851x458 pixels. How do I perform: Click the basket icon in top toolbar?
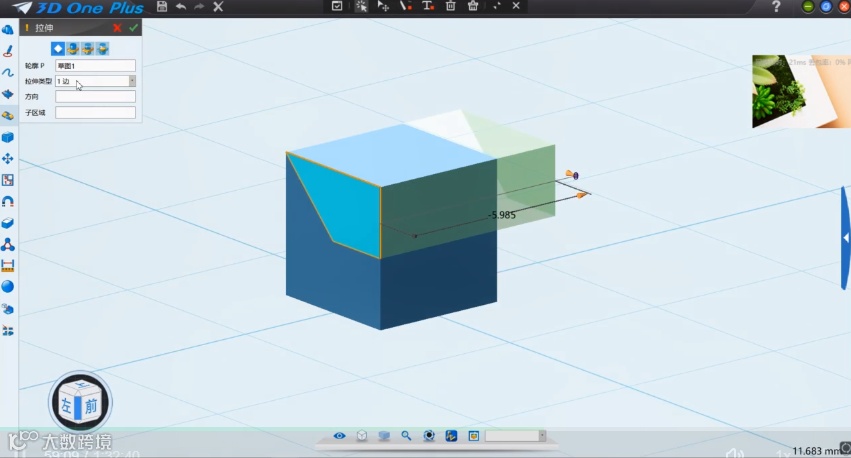(x=473, y=6)
